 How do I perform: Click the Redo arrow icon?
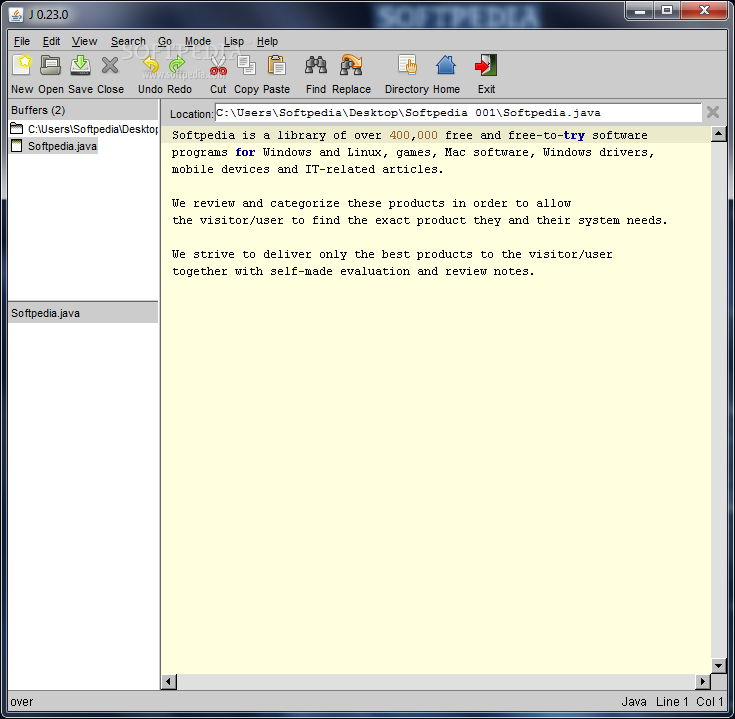click(178, 65)
